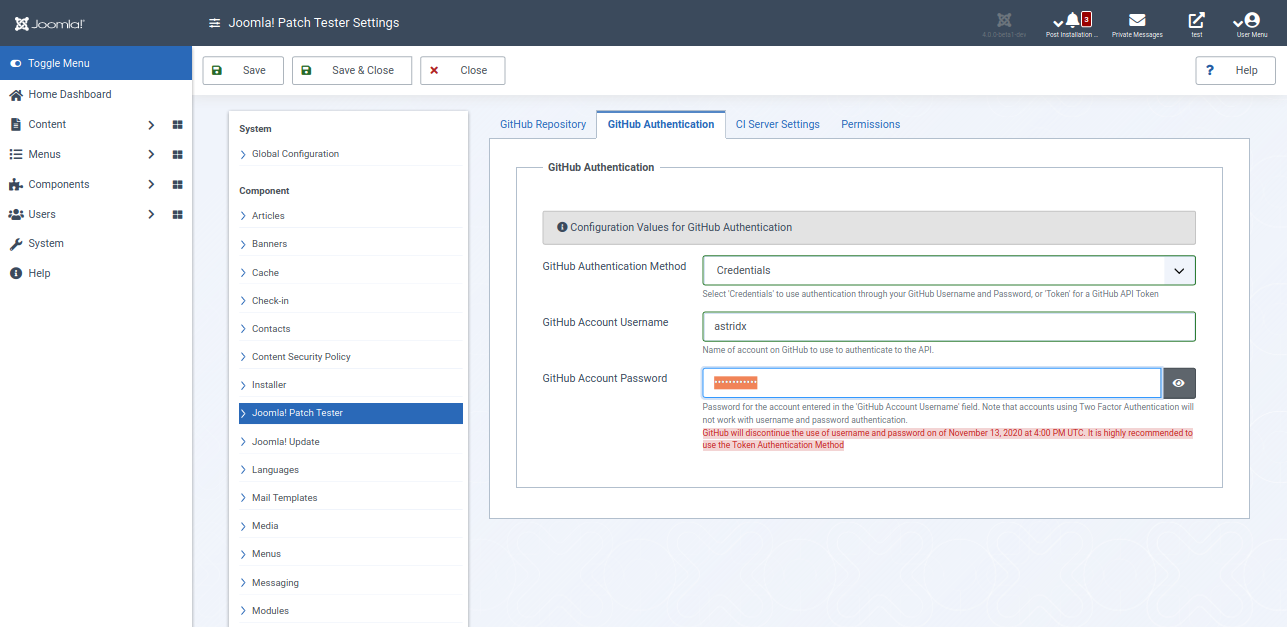The height and width of the screenshot is (627, 1287).
Task: Click the Close button in toolbar
Action: coord(463,70)
